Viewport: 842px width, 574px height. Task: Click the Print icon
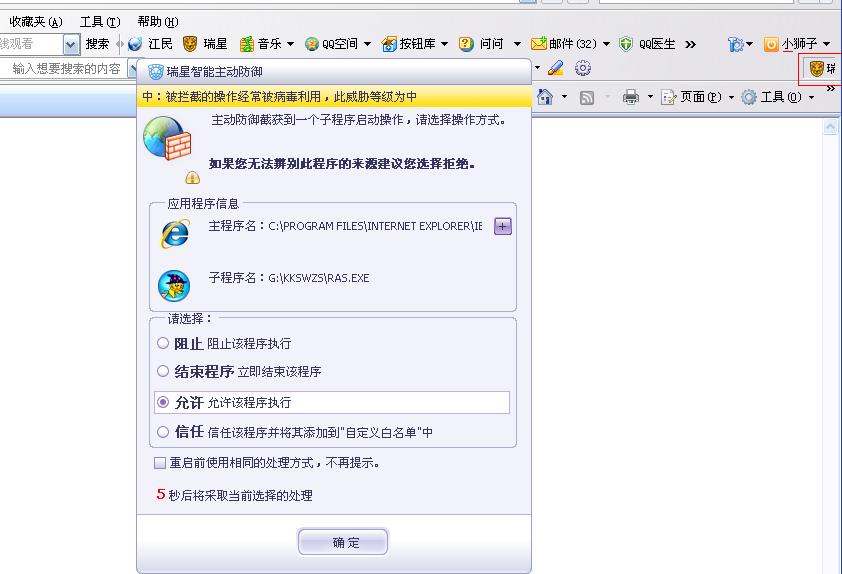pyautogui.click(x=631, y=97)
